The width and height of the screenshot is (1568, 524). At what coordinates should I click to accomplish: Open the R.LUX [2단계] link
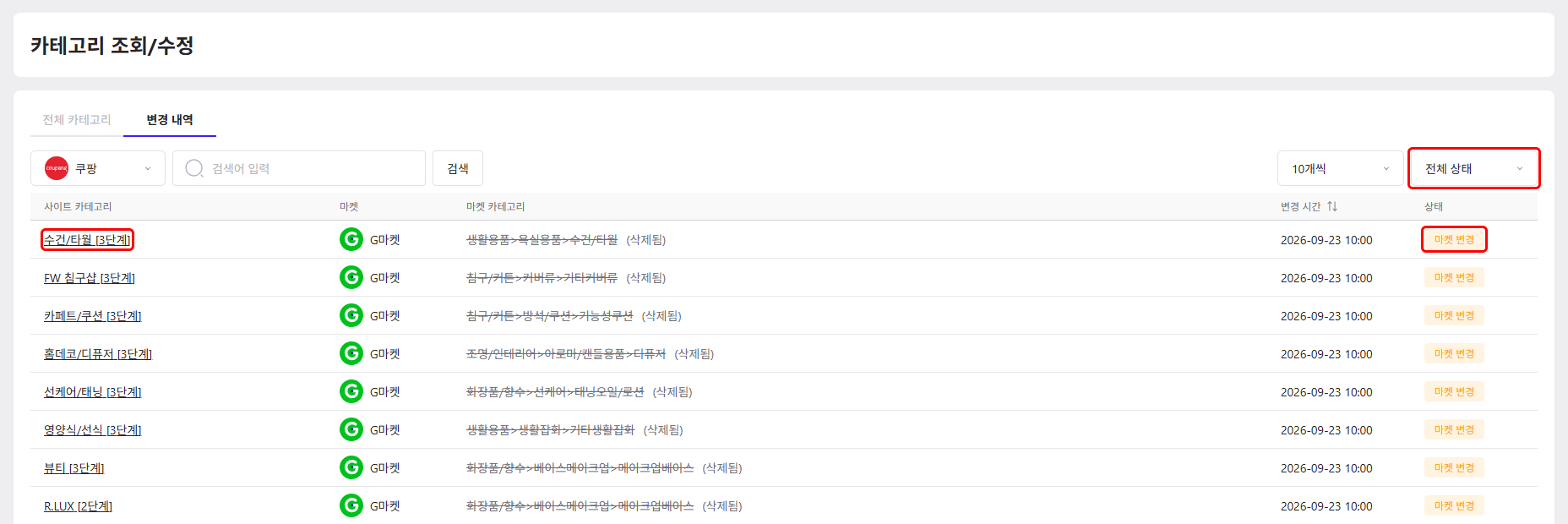coord(78,506)
